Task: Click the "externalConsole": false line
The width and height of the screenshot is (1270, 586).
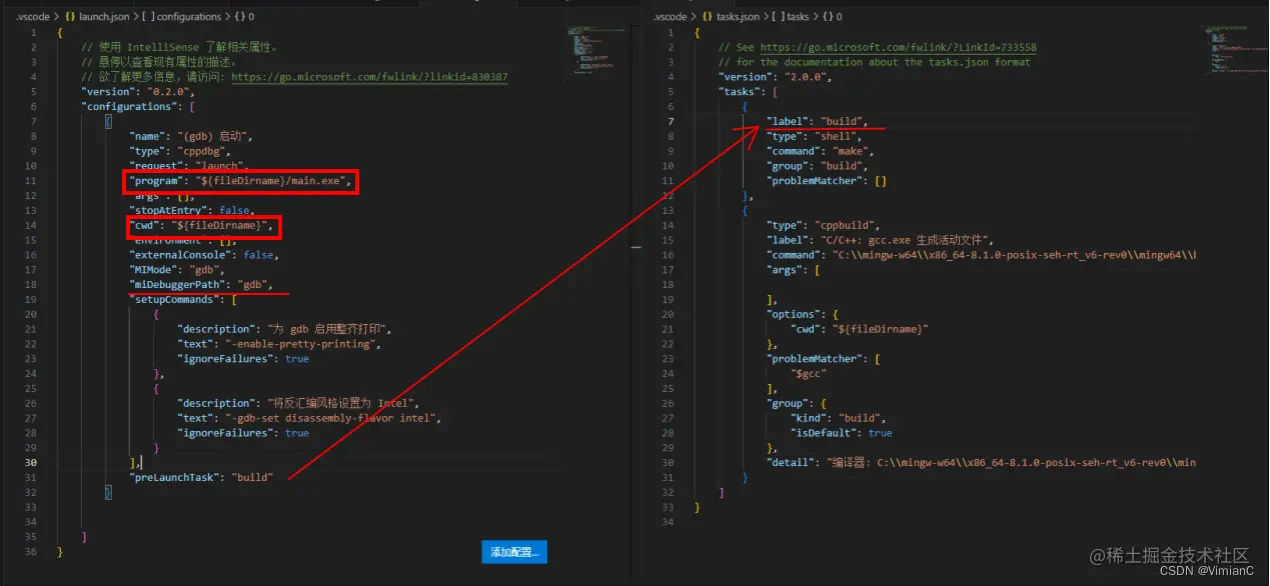Action: [x=204, y=255]
